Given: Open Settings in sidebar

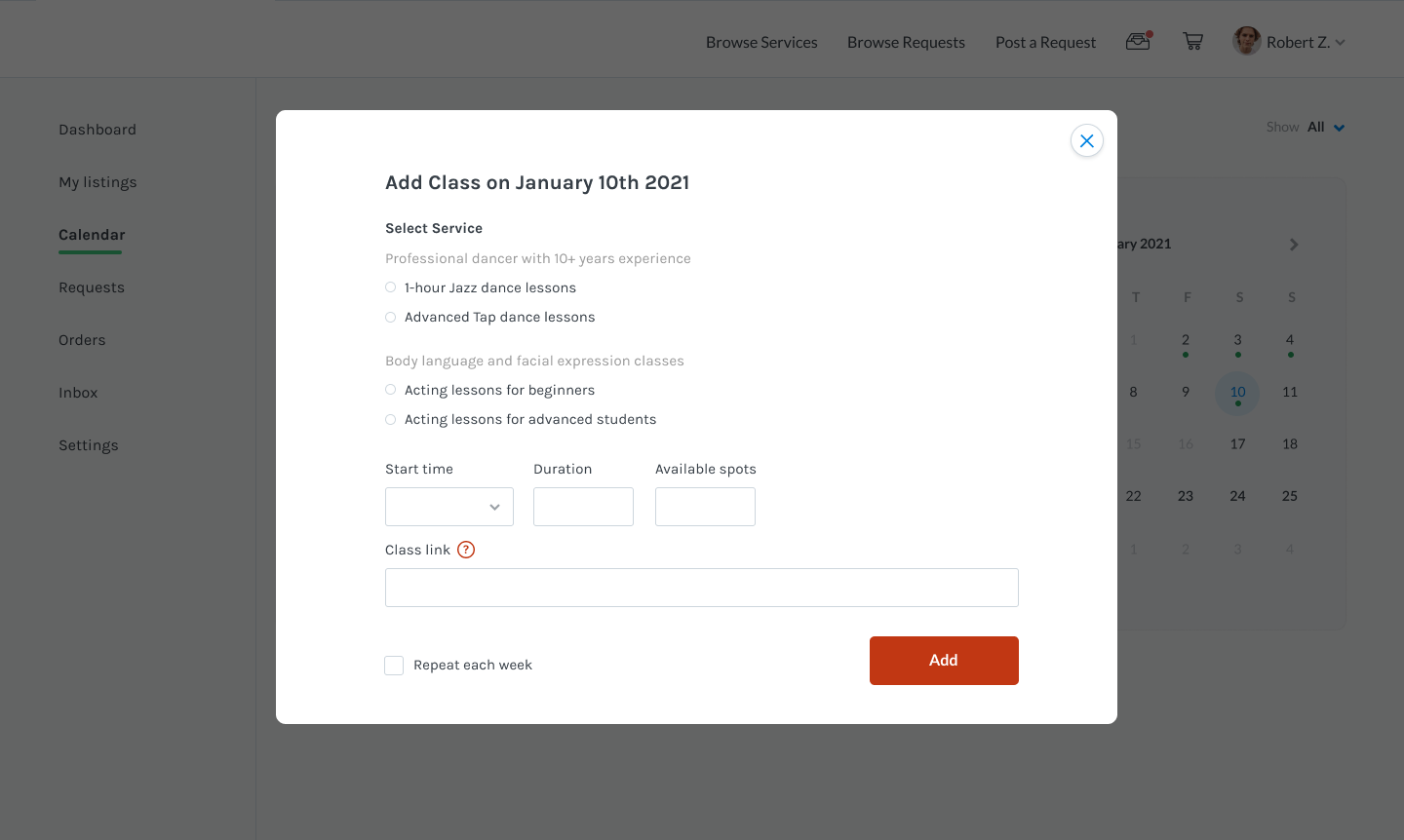Looking at the screenshot, I should tap(89, 445).
